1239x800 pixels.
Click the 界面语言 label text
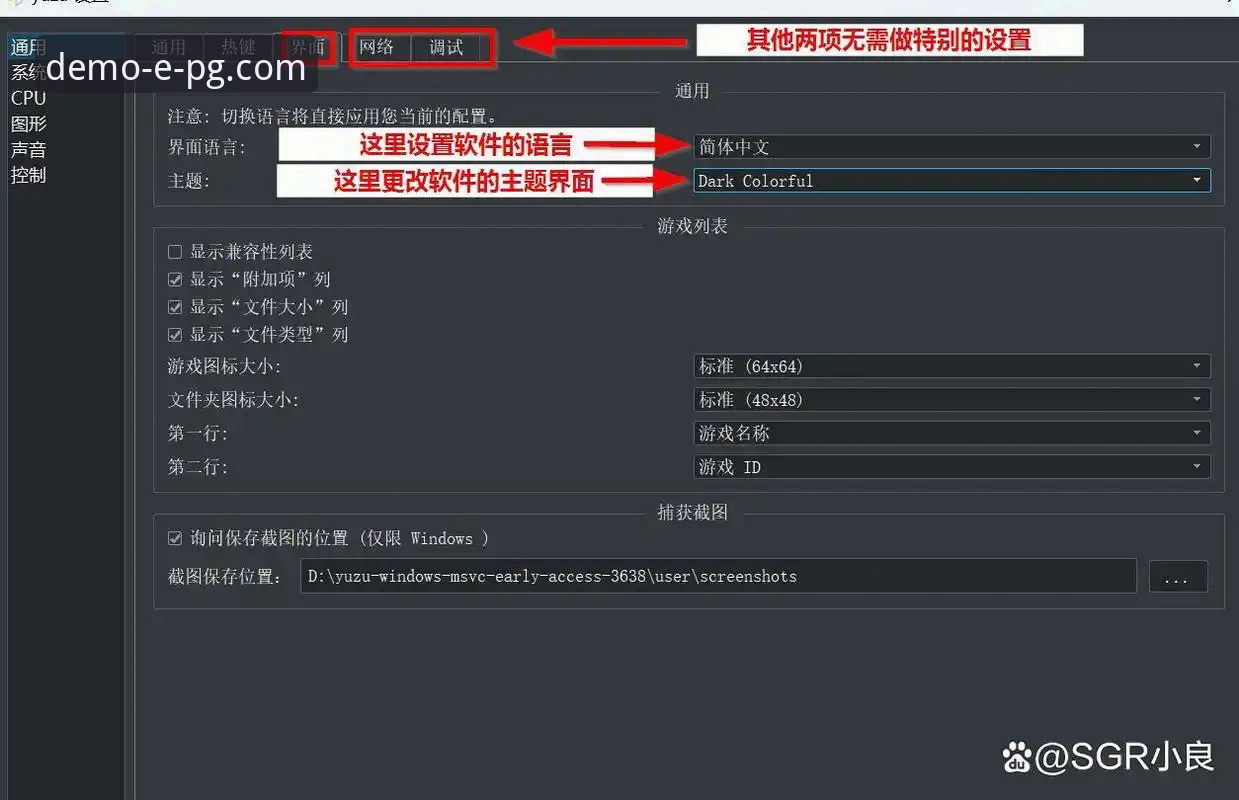click(x=206, y=147)
